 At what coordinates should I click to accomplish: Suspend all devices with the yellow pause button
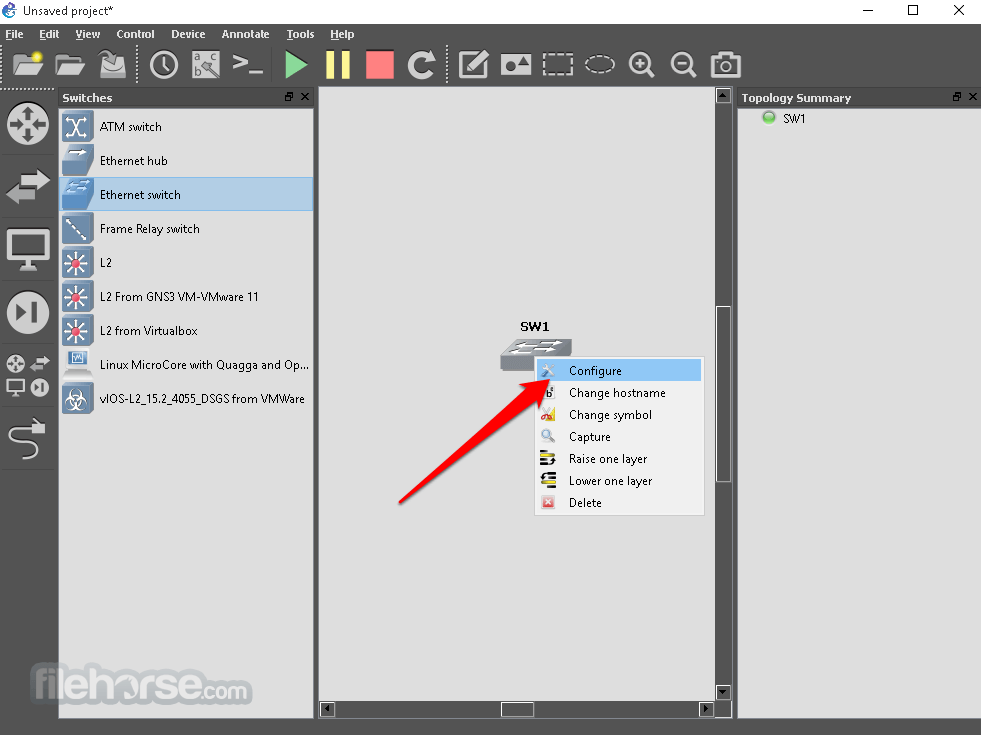tap(338, 64)
